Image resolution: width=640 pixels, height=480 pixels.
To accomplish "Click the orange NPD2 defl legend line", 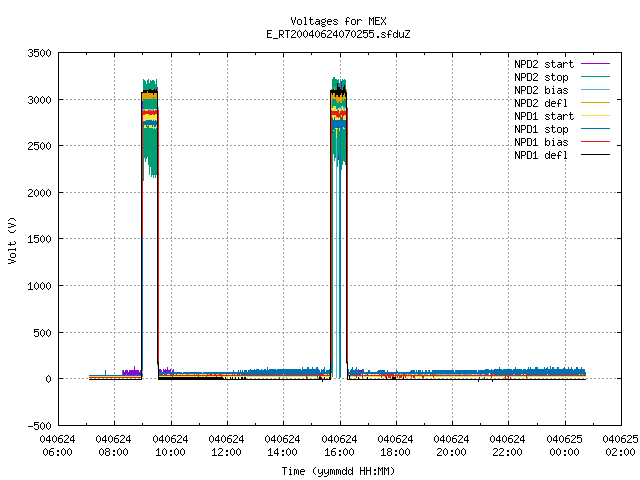I will [x=596, y=103].
